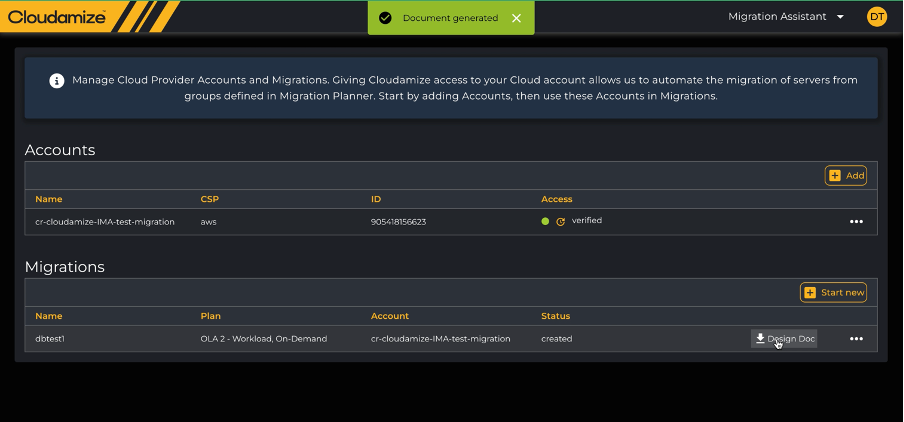Viewport: 904px width, 422px height.
Task: Open the three-dot menu for dbtest1 migration
Action: 856,339
